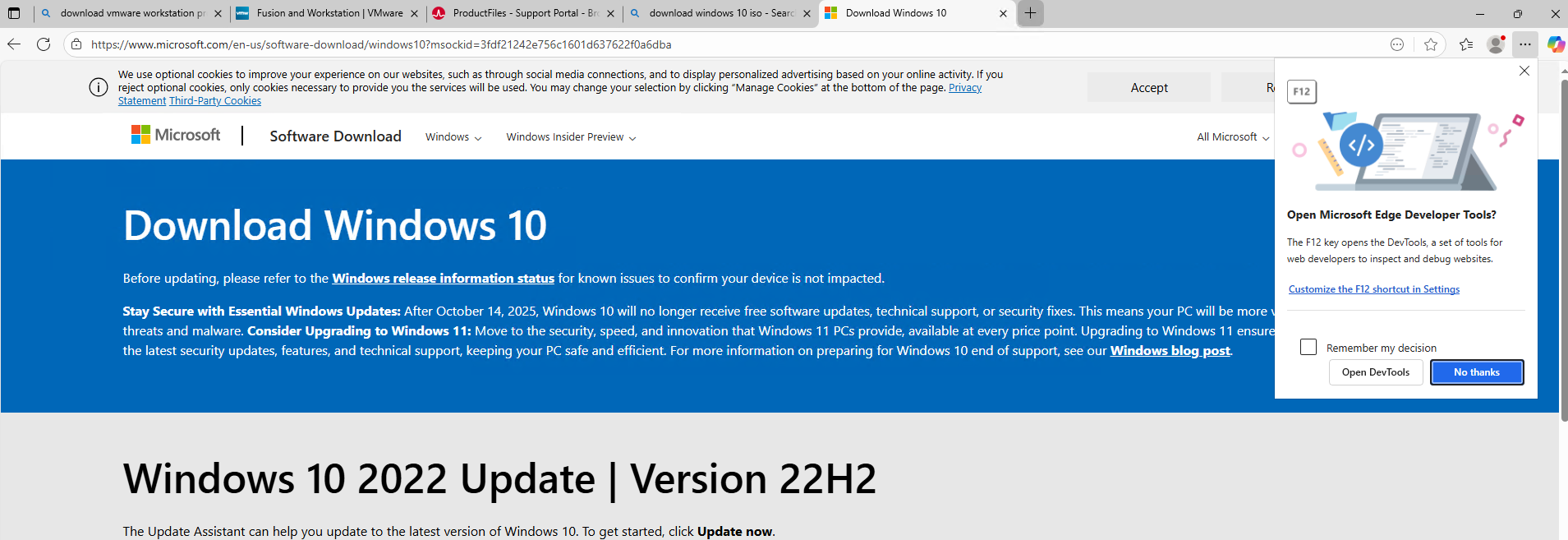Go back to the previous page
Image resolution: width=1568 pixels, height=540 pixels.
(14, 44)
